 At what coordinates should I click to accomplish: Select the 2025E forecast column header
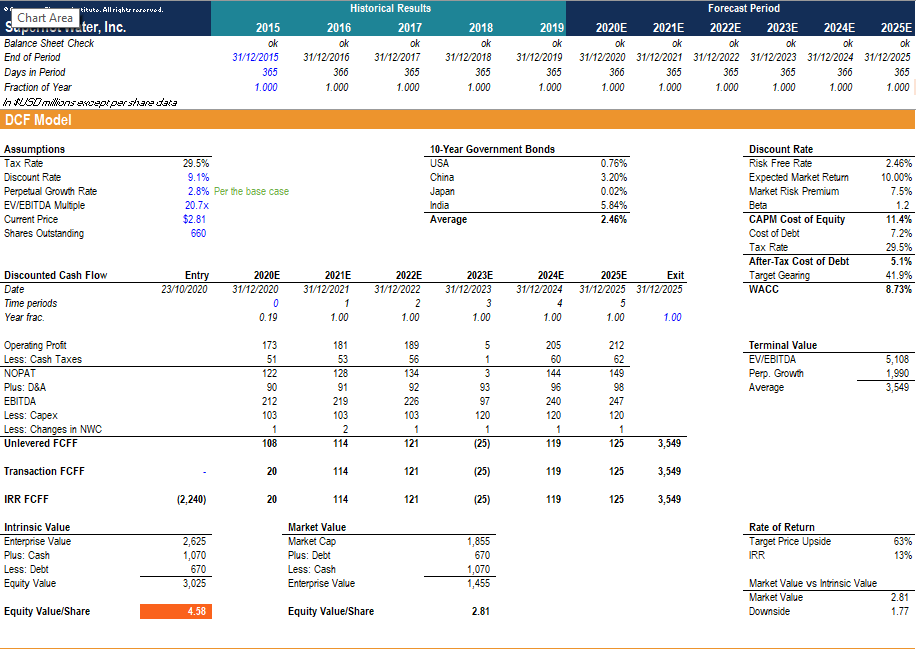[896, 27]
